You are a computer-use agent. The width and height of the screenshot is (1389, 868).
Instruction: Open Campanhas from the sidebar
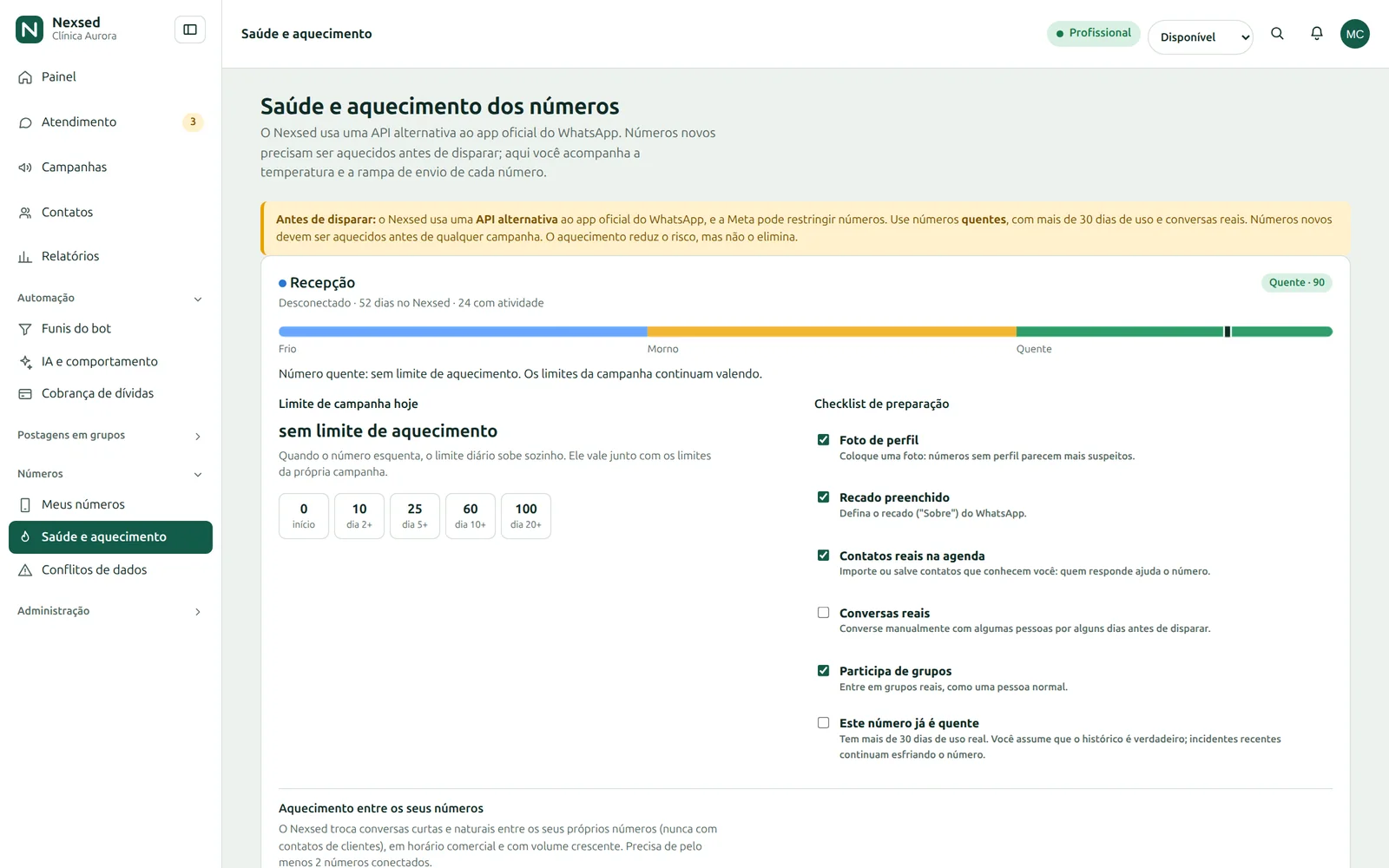coord(110,168)
